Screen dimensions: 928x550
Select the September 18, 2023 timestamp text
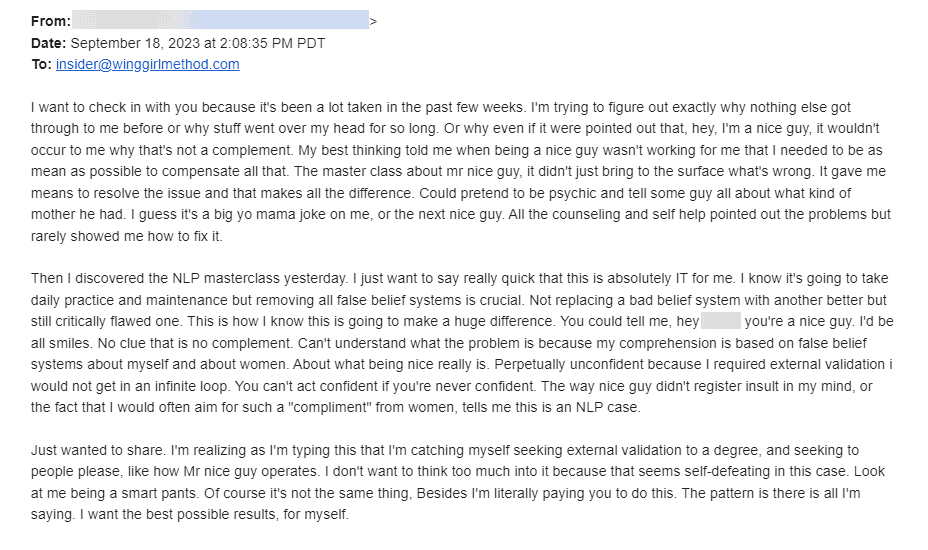pos(198,43)
